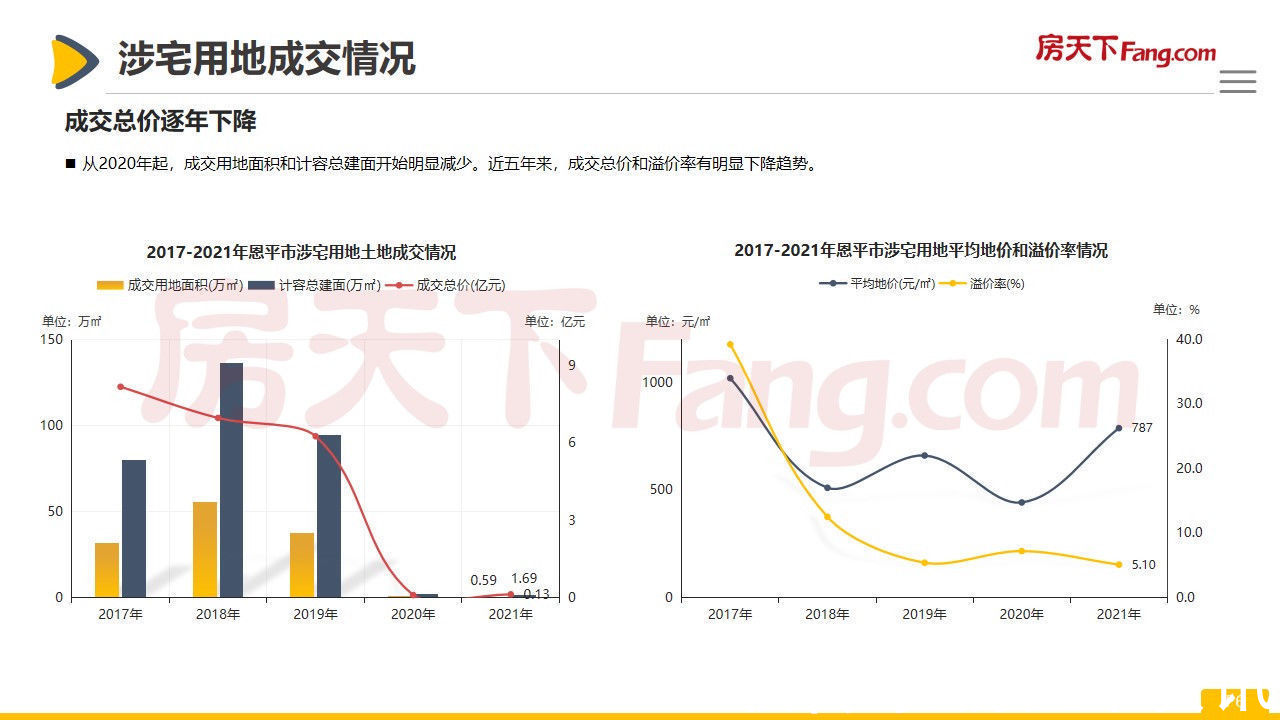This screenshot has height=720, width=1280.
Task: Click the title 涉宅用地成交情况
Action: 266,59
